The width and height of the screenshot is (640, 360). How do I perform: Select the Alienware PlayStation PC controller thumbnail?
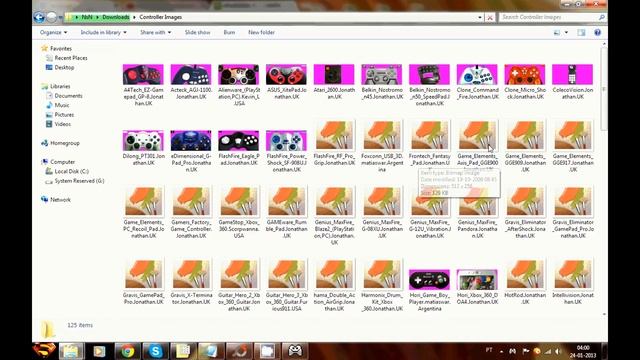point(238,74)
